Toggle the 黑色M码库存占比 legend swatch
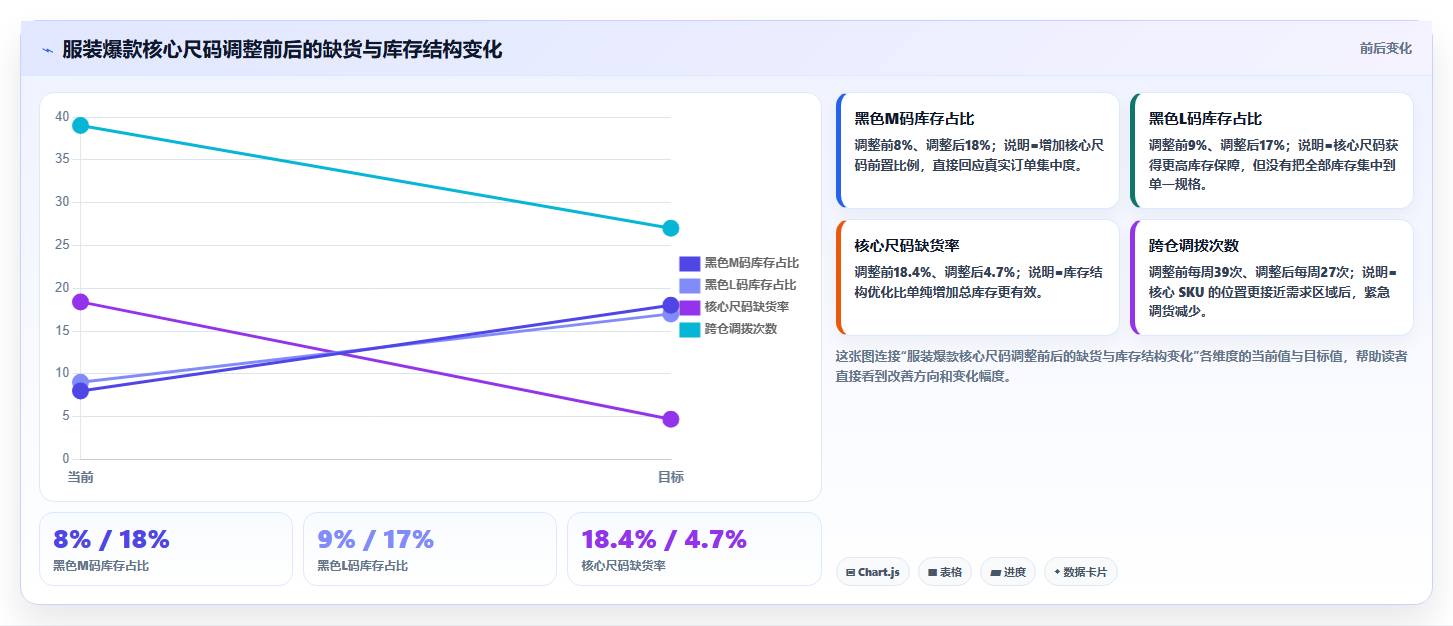Image resolution: width=1453 pixels, height=626 pixels. coord(689,263)
